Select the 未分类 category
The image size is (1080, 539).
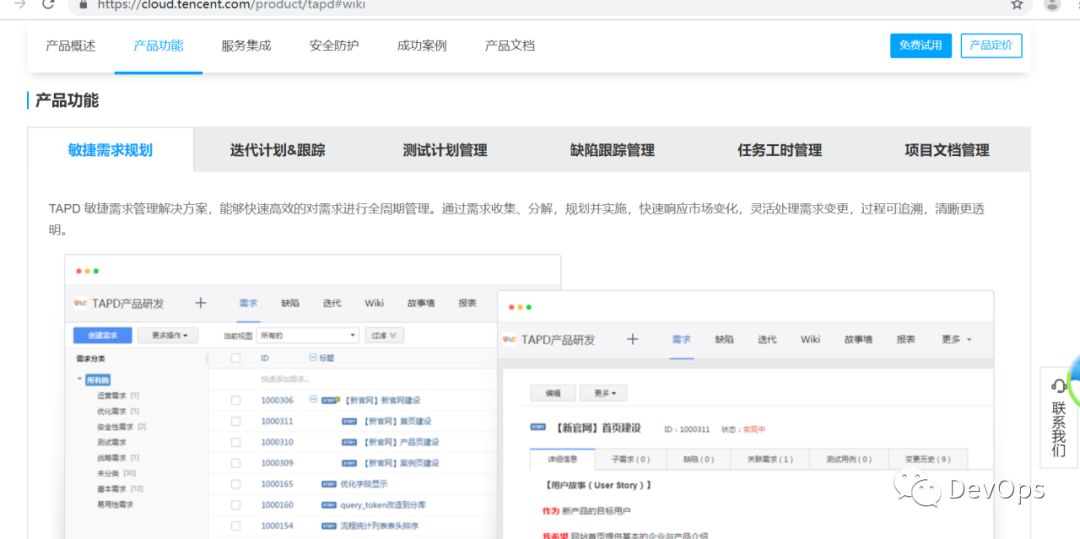click(109, 473)
